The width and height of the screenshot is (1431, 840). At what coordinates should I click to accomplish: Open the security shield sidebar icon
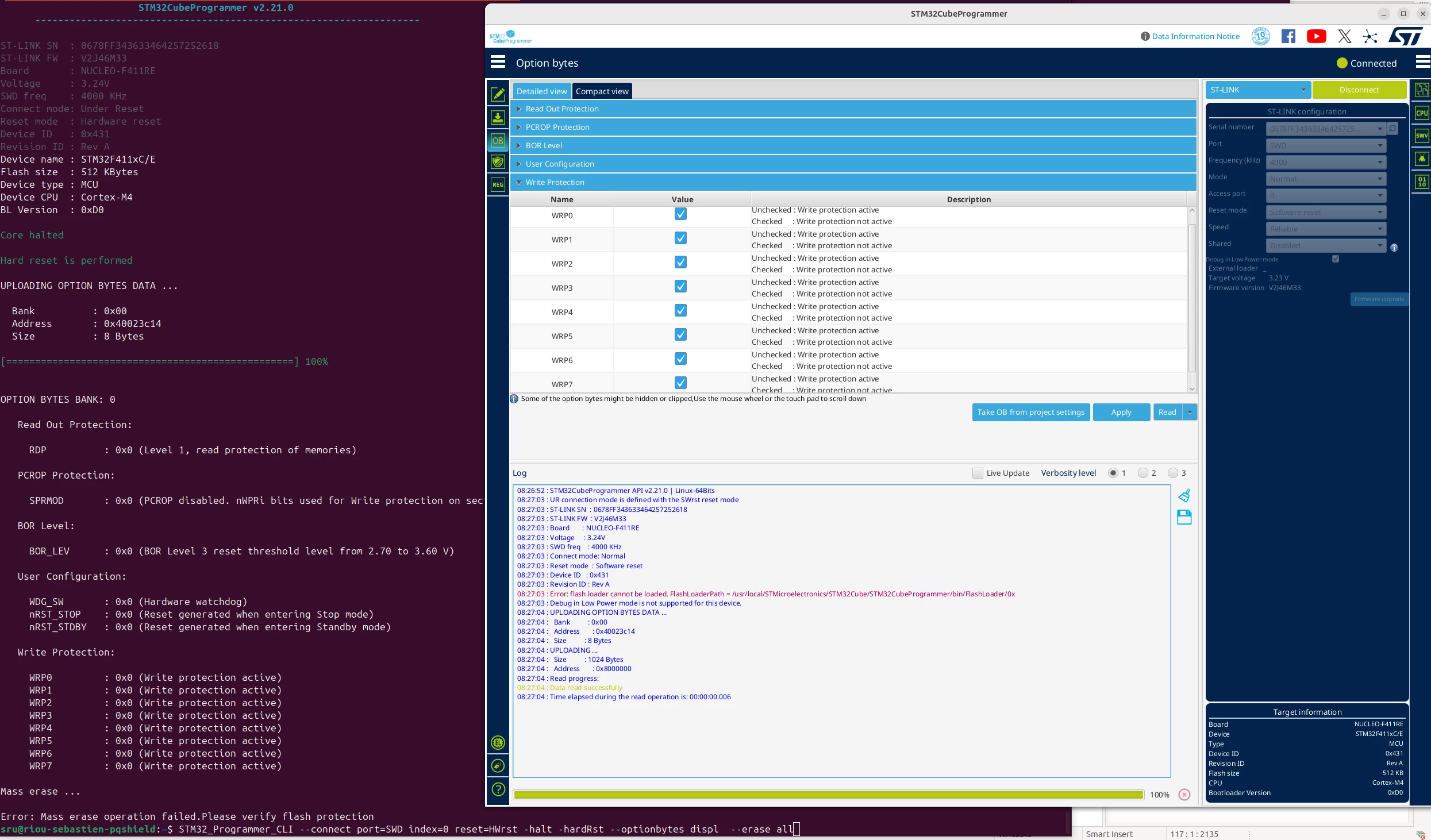point(498,162)
